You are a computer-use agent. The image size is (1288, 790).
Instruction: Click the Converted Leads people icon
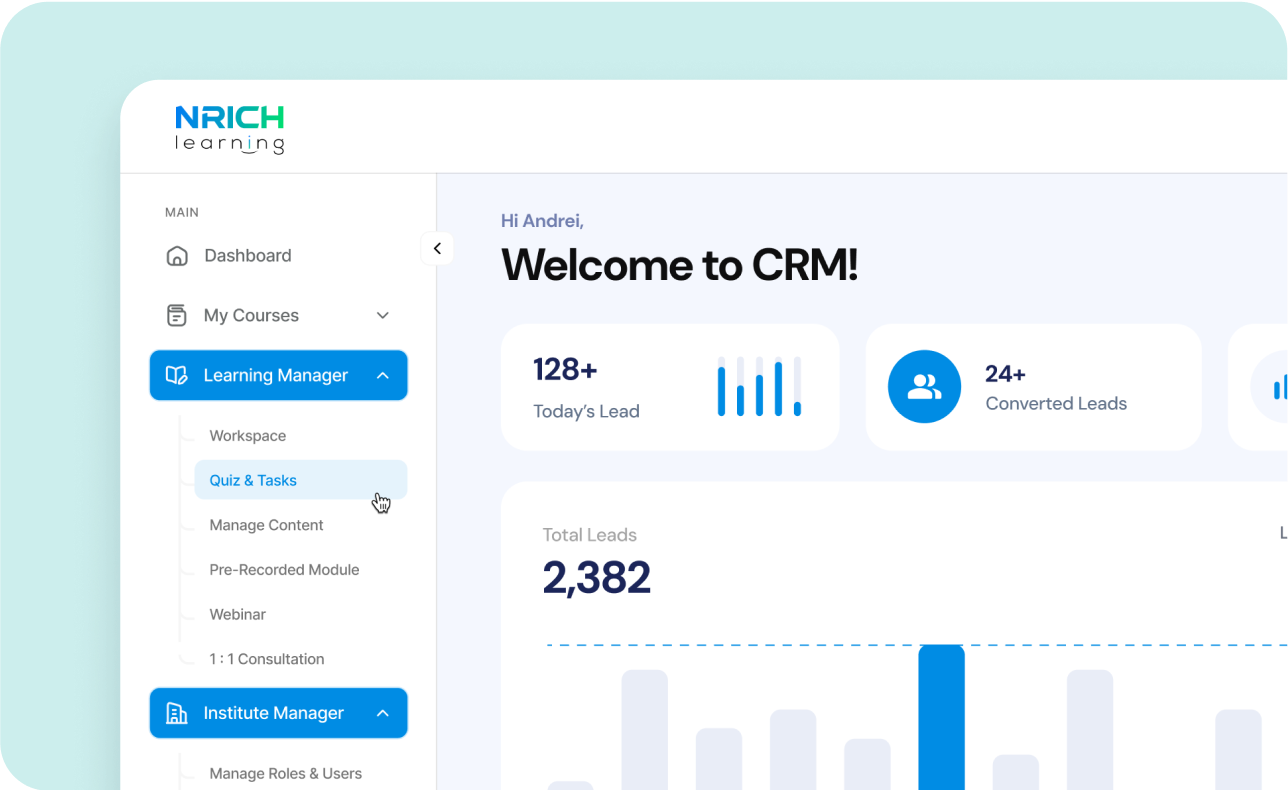(x=924, y=387)
